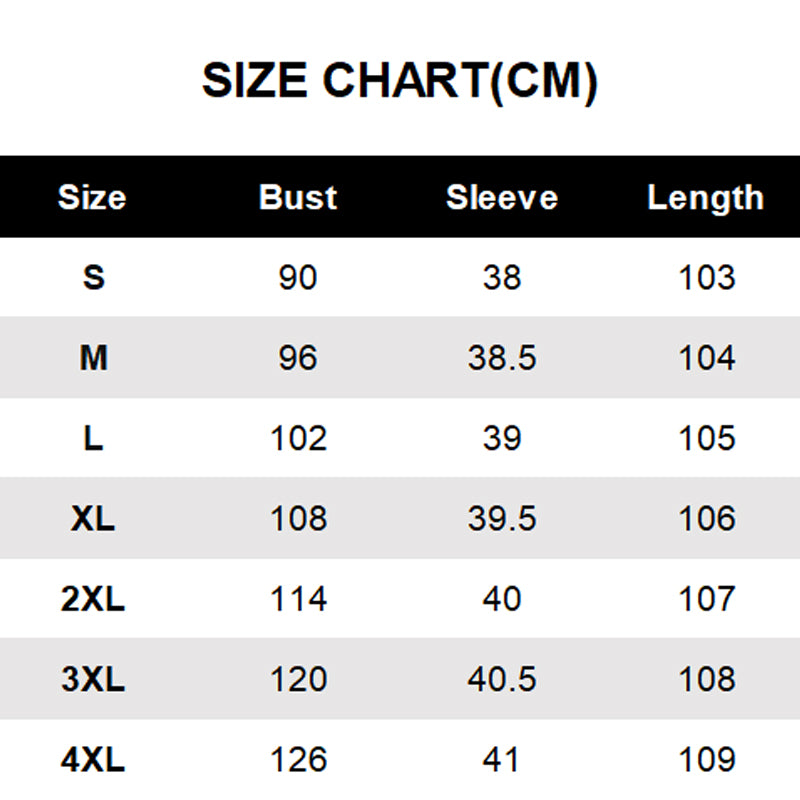
Task: Click length value 105 in L row
Action: click(x=706, y=438)
